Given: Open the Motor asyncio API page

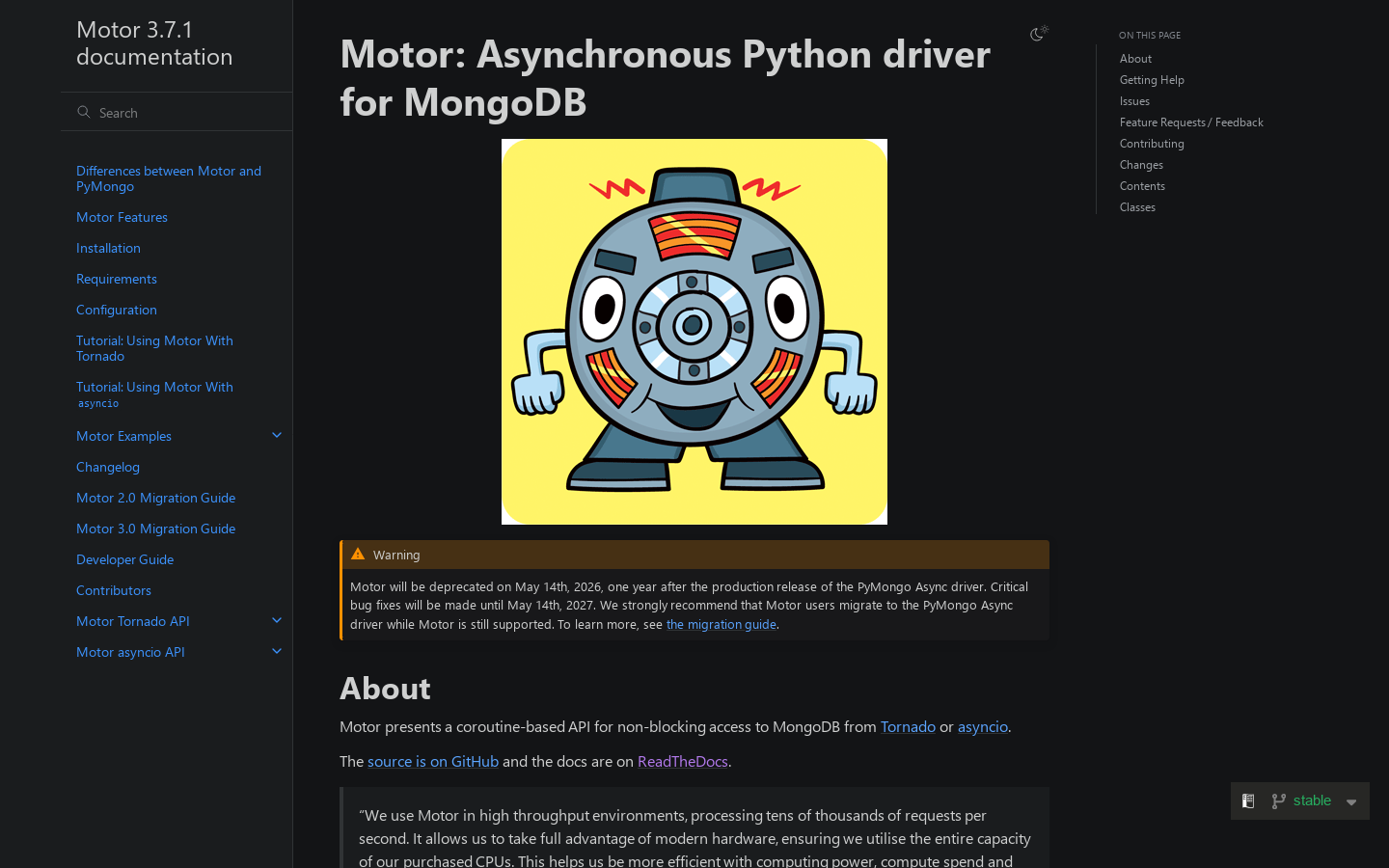Looking at the screenshot, I should coord(130,652).
